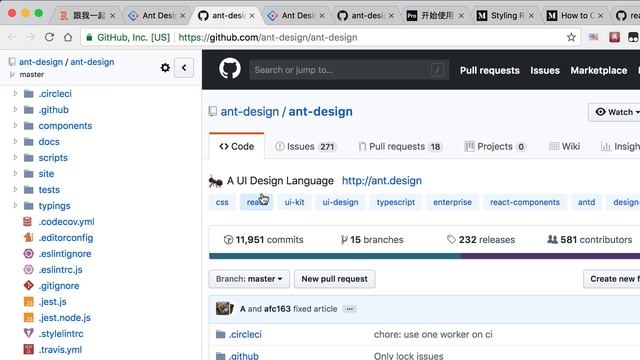Open Octotree settings gear

tap(165, 67)
